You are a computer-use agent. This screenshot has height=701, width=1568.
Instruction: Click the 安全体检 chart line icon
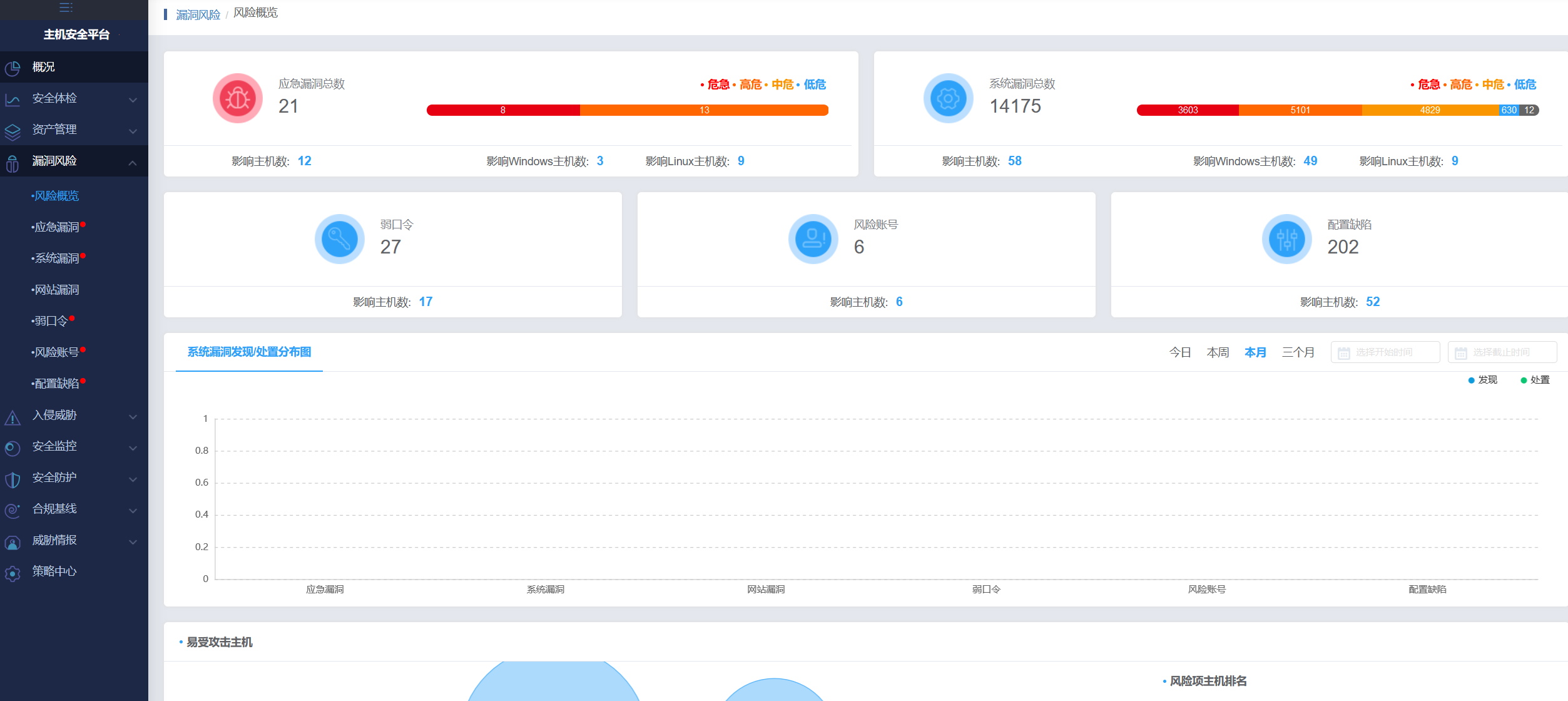point(13,100)
